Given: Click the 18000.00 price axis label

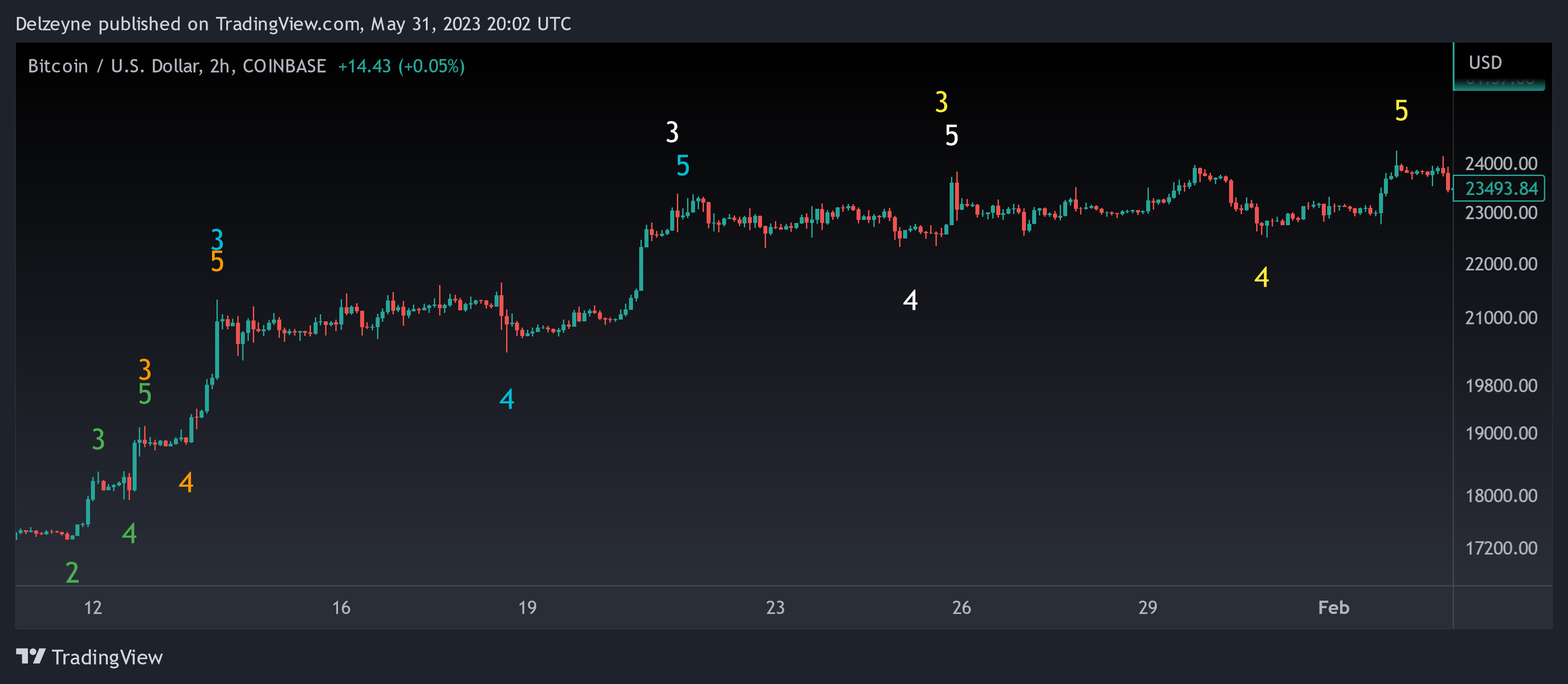Looking at the screenshot, I should click(x=1501, y=495).
